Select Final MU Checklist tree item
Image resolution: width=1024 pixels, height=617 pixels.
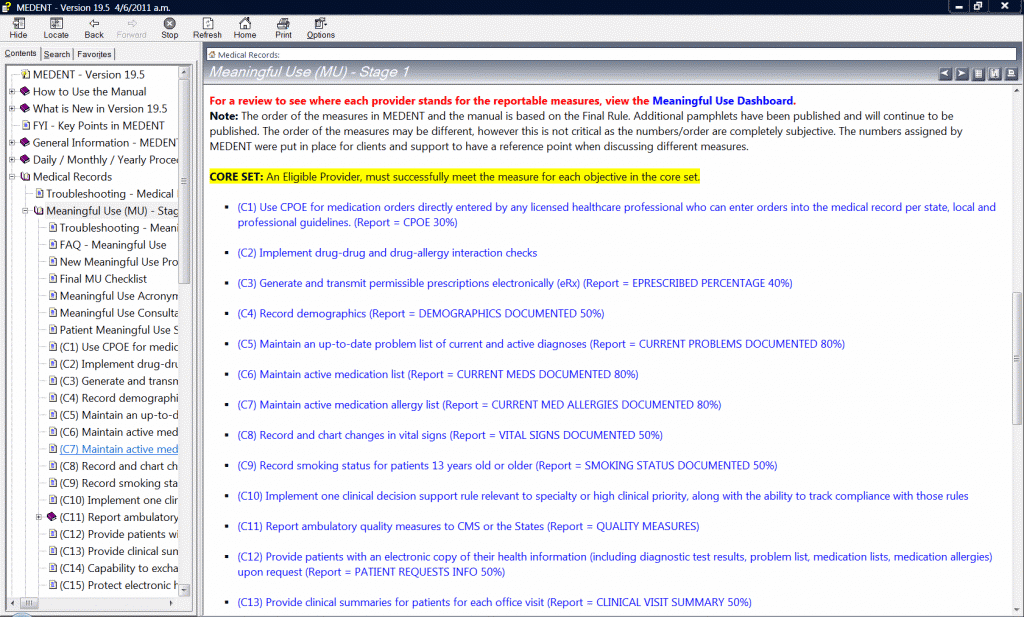(x=103, y=279)
